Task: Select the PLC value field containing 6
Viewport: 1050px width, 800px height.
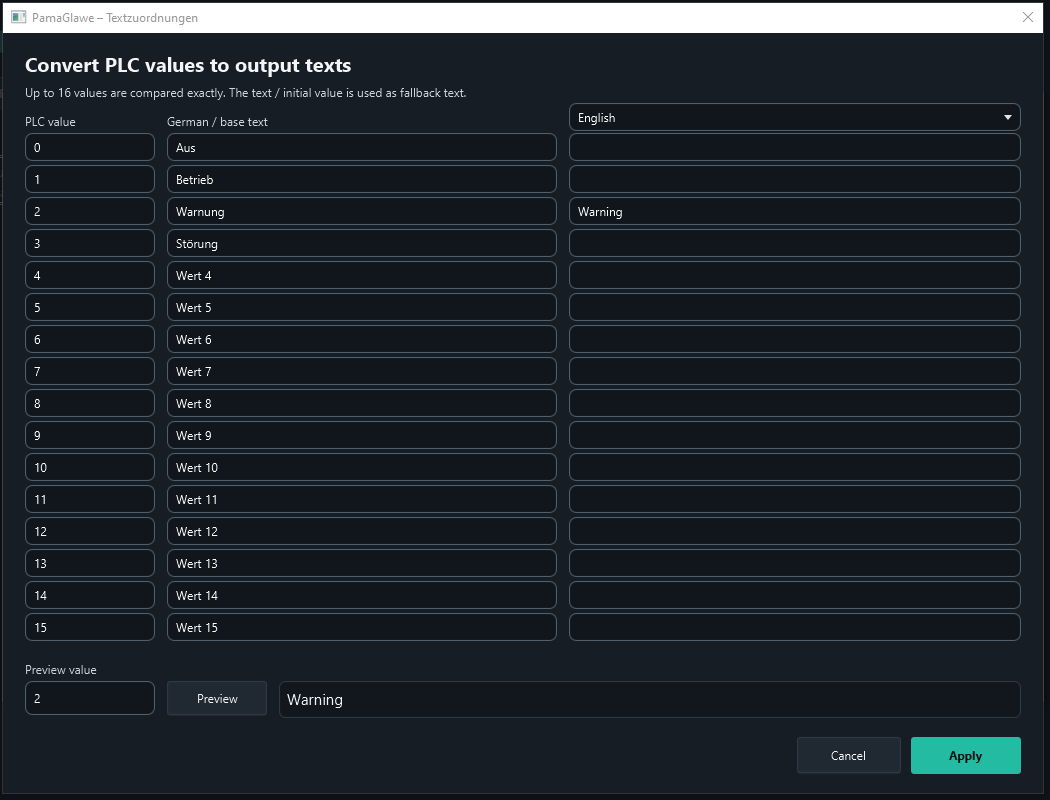Action: pos(90,339)
